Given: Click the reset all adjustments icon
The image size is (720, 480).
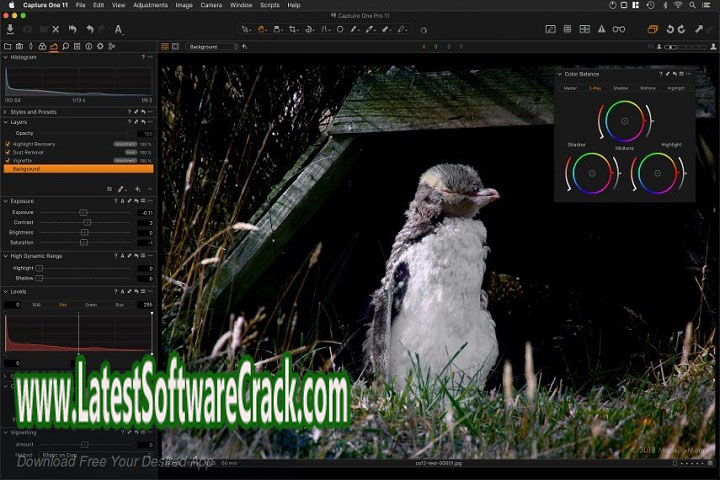Looking at the screenshot, I should pyautogui.click(x=72, y=29).
